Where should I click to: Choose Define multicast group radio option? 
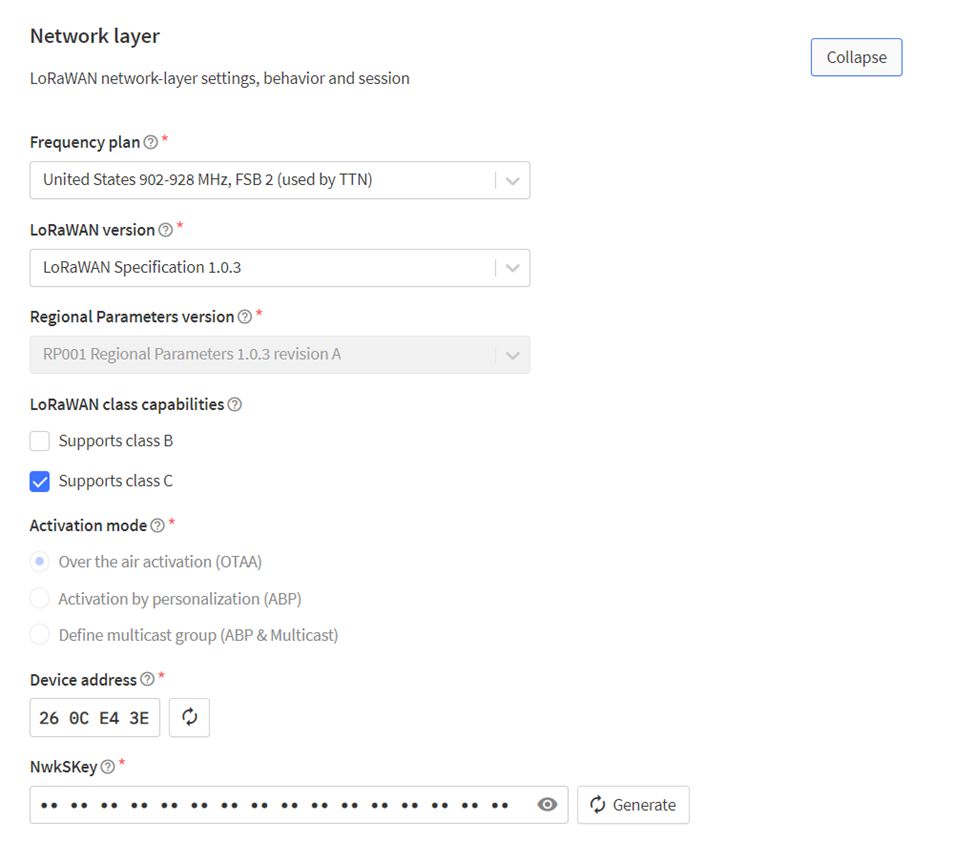pos(40,635)
